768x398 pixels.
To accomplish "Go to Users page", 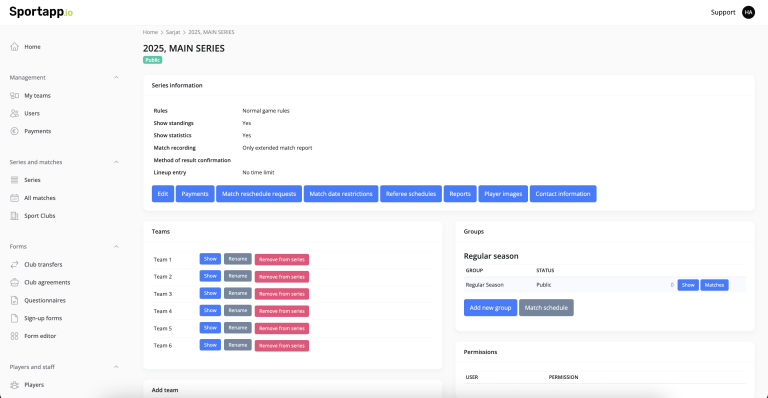I will [x=32, y=114].
